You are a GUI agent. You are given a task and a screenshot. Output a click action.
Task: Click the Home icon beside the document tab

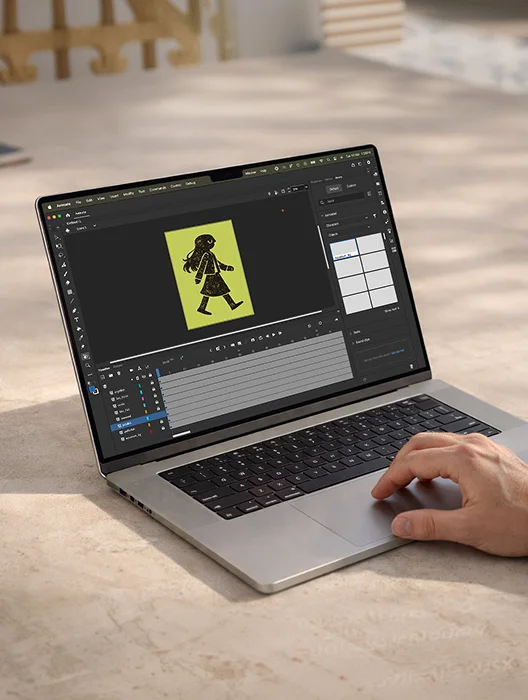tap(68, 215)
